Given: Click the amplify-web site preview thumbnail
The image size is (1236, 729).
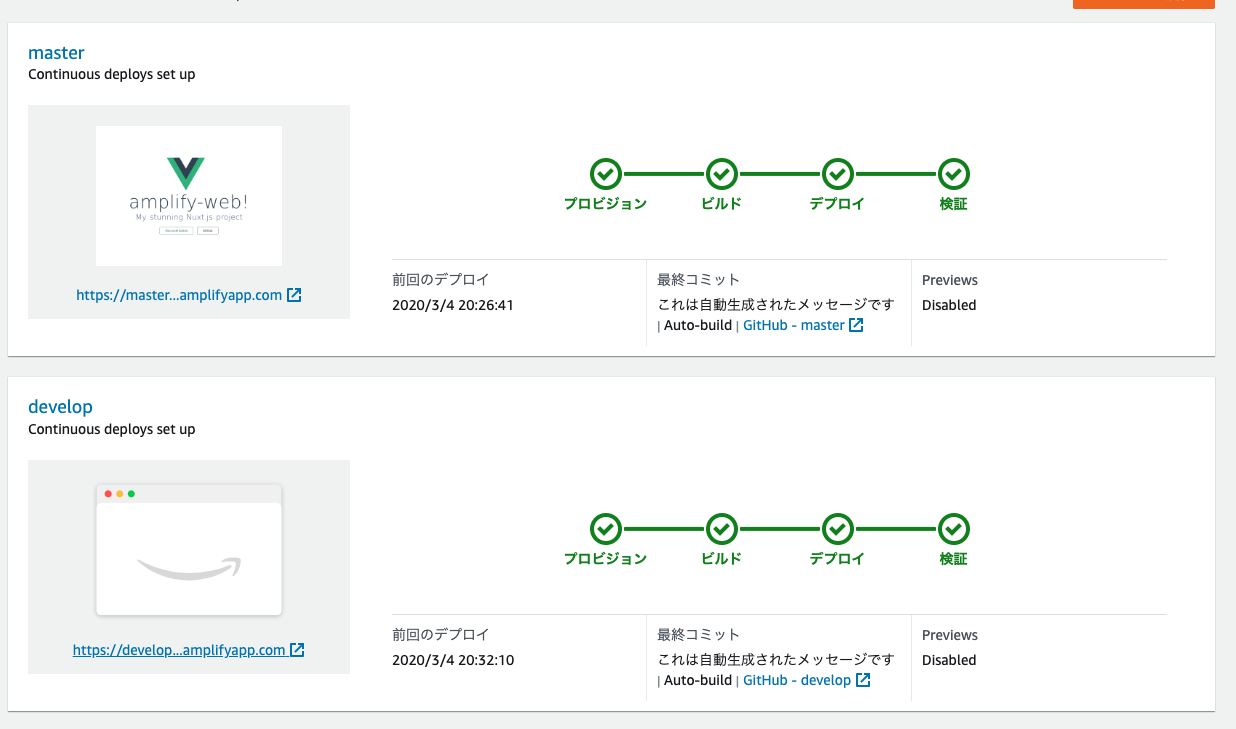Looking at the screenshot, I should click(188, 195).
